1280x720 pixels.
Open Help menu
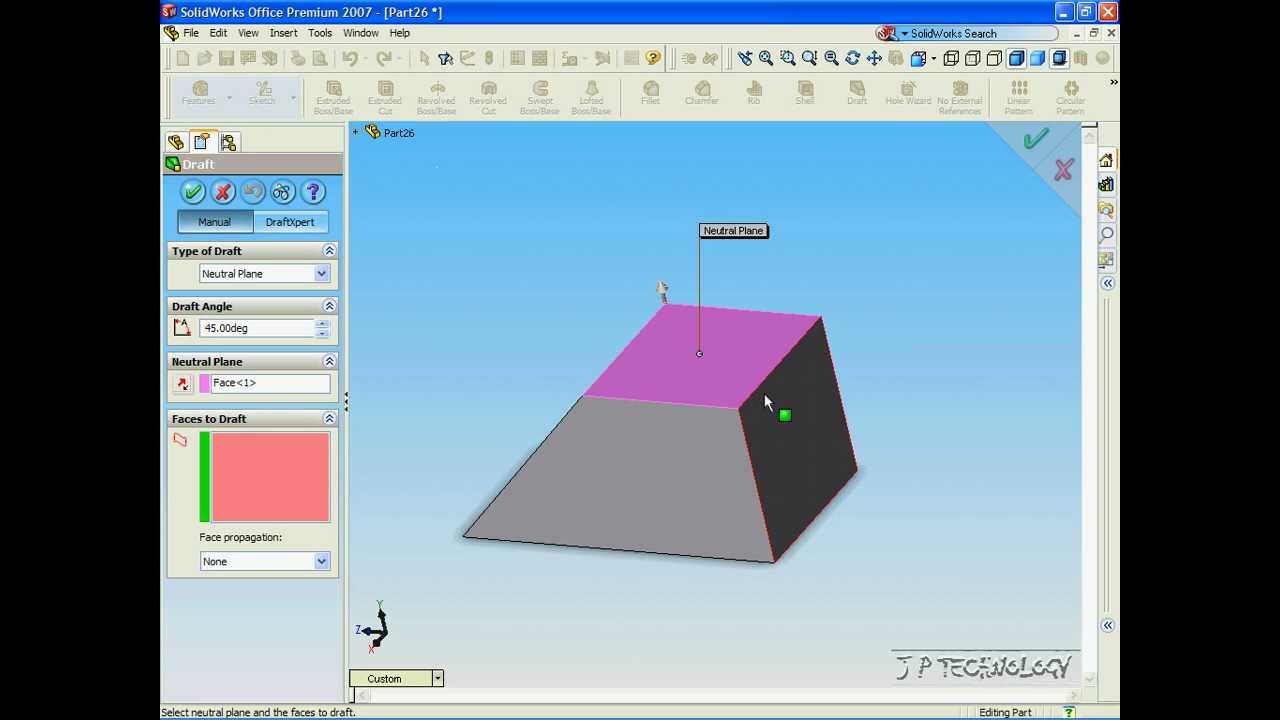pos(399,33)
